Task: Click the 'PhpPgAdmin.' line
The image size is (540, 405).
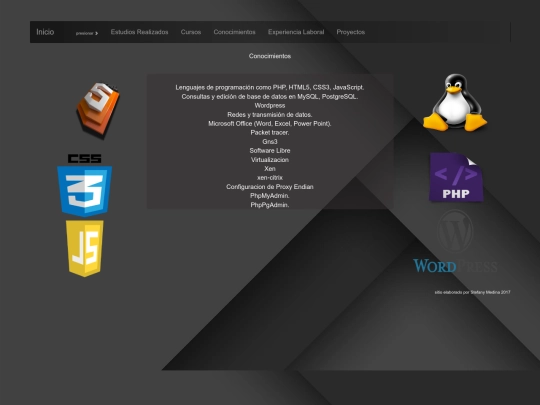Action: click(270, 205)
